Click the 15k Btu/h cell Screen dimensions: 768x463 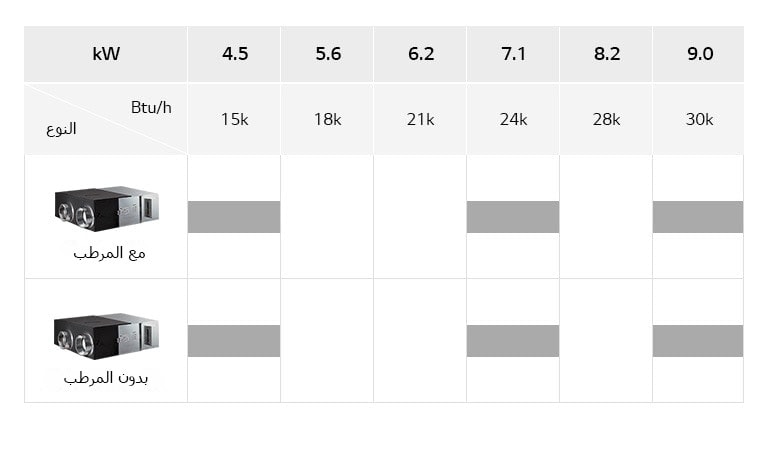pos(234,119)
